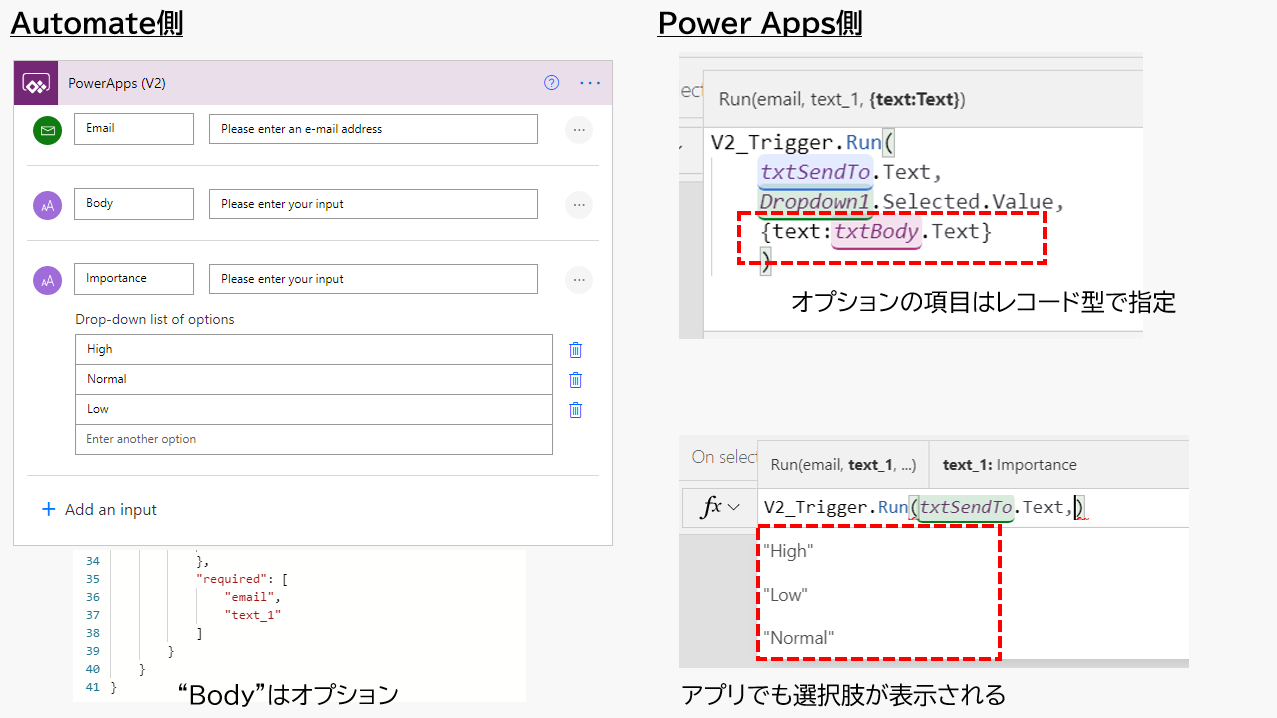The image size is (1277, 718).
Task: Click the "text_1" entry in JSON schema
Action: 253,615
